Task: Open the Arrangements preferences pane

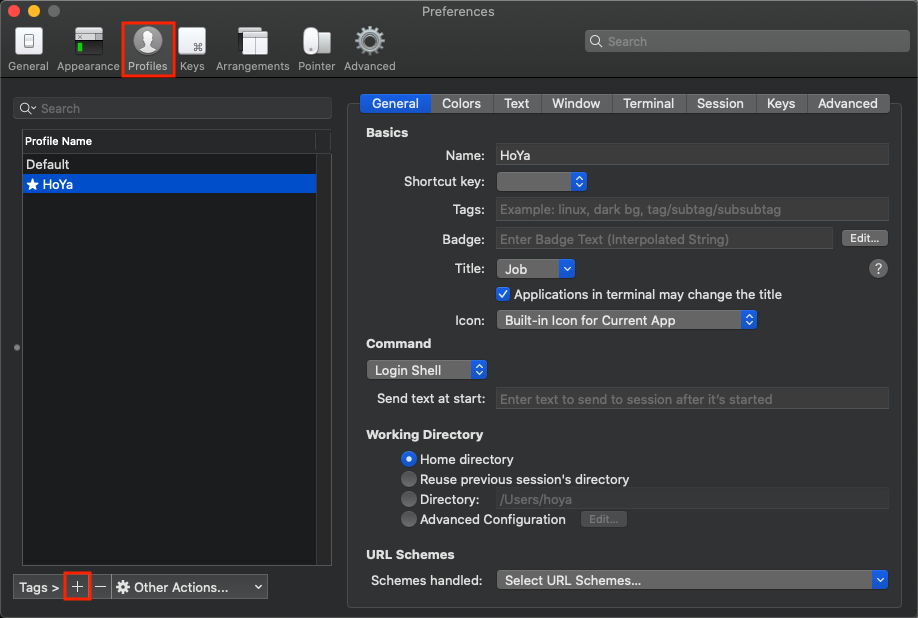Action: coord(252,49)
